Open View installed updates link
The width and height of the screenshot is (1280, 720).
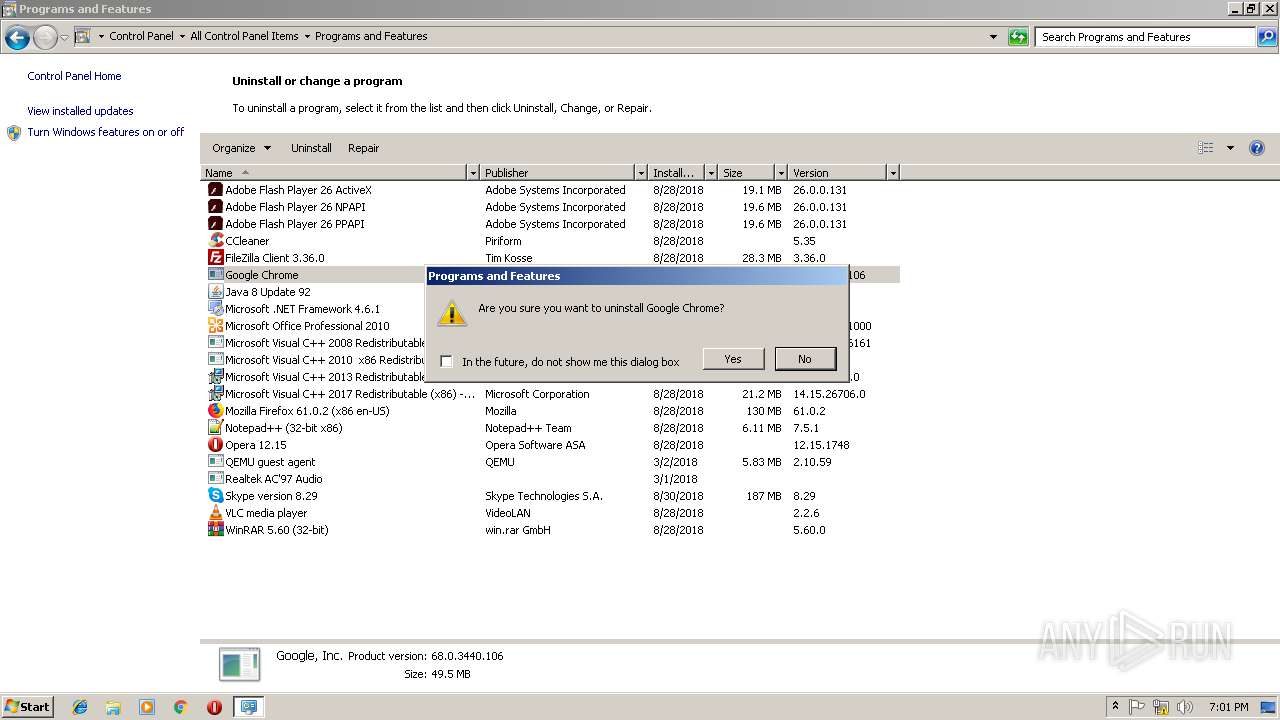(x=80, y=111)
